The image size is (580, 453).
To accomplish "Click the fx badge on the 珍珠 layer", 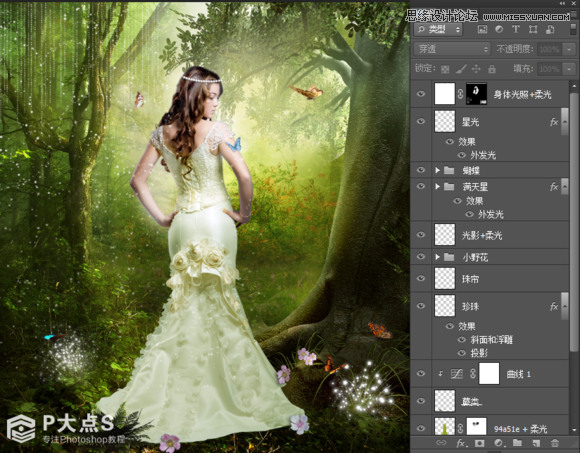I will tap(554, 306).
